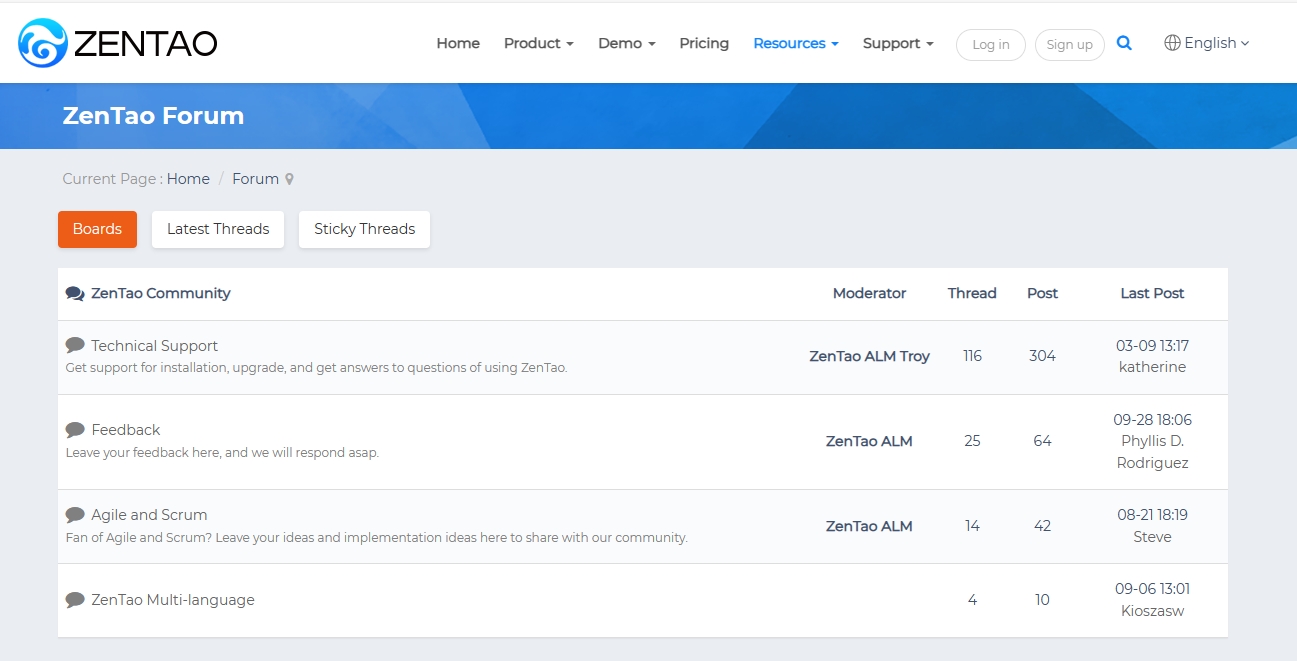Image resolution: width=1297 pixels, height=661 pixels.
Task: Click the thread count 14
Action: point(972,526)
